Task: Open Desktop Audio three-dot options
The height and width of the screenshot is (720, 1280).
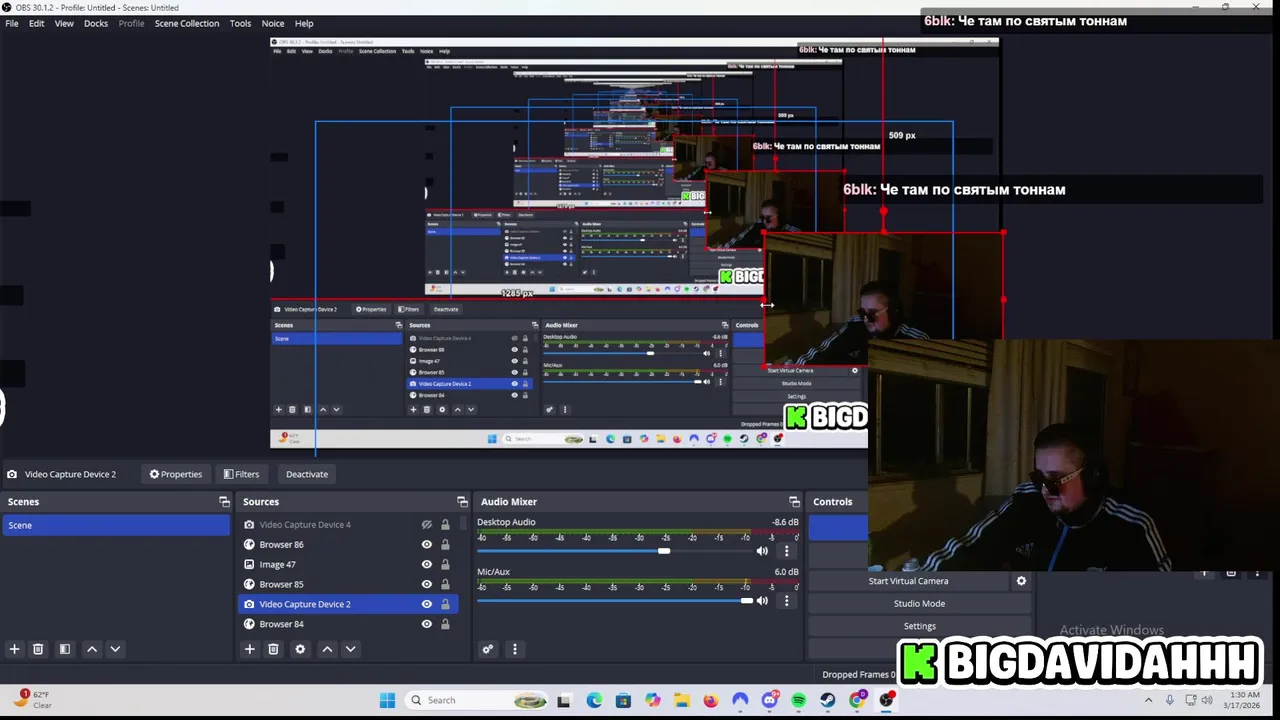Action: [x=786, y=551]
